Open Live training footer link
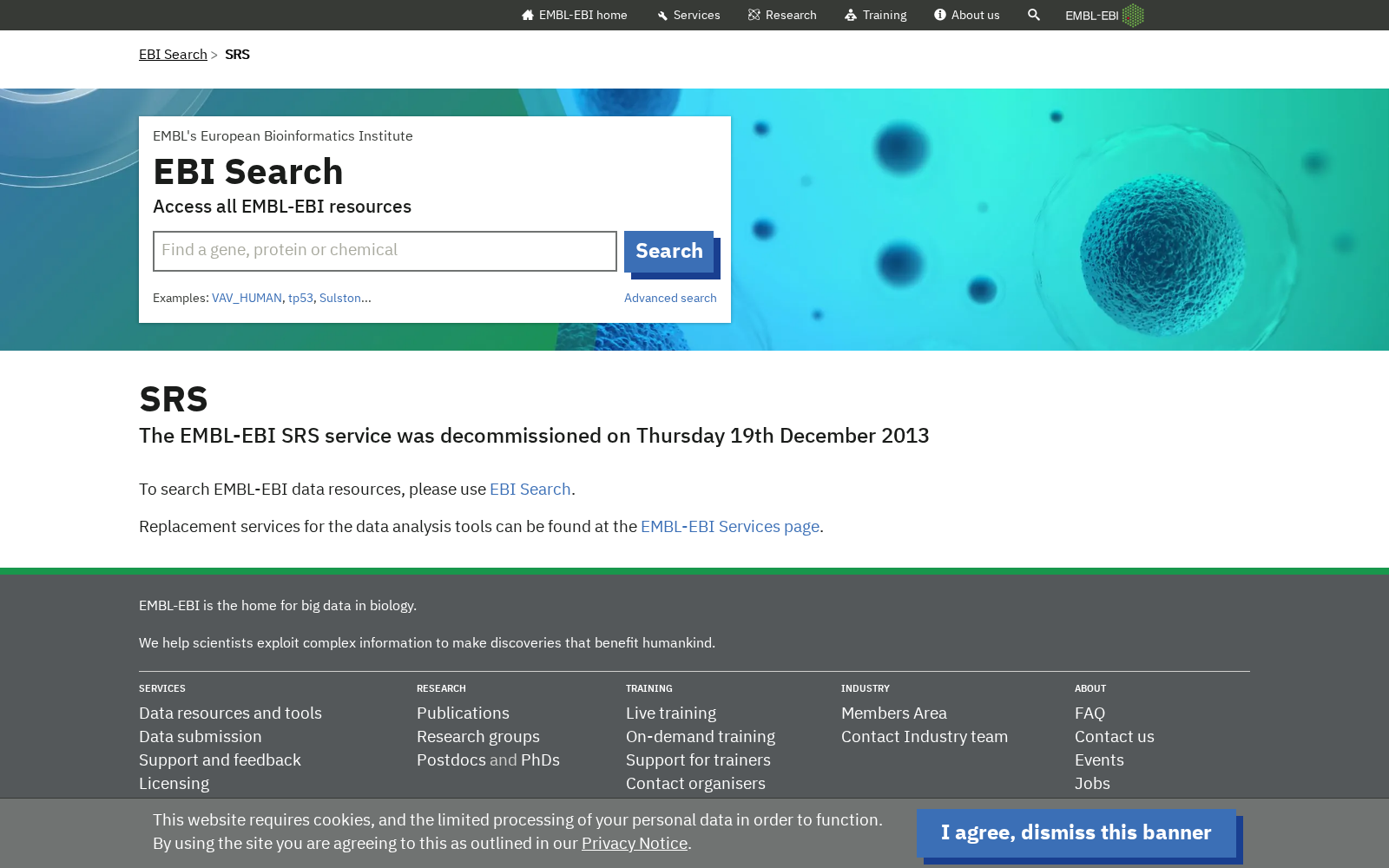The width and height of the screenshot is (1389, 868). coord(671,713)
